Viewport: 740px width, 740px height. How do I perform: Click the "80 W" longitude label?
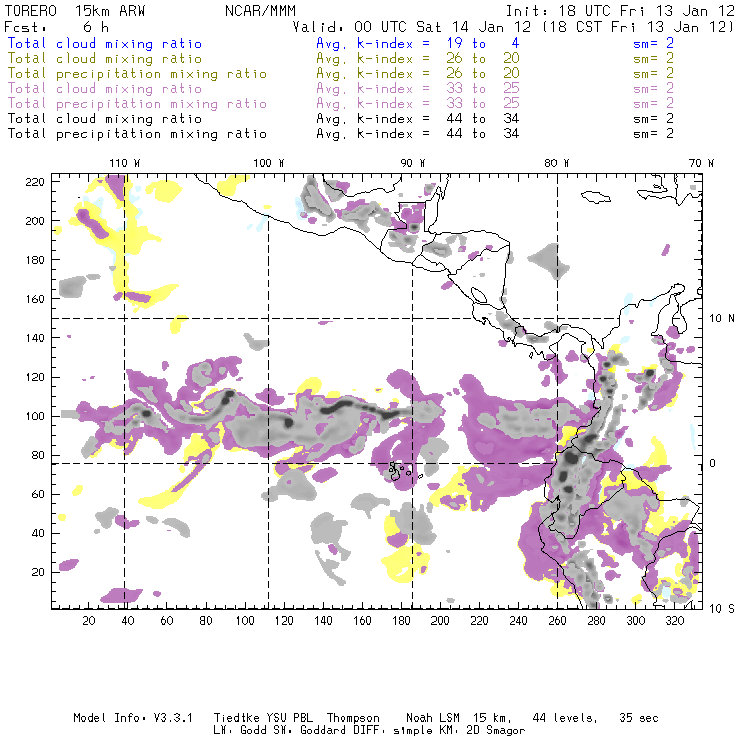556,163
